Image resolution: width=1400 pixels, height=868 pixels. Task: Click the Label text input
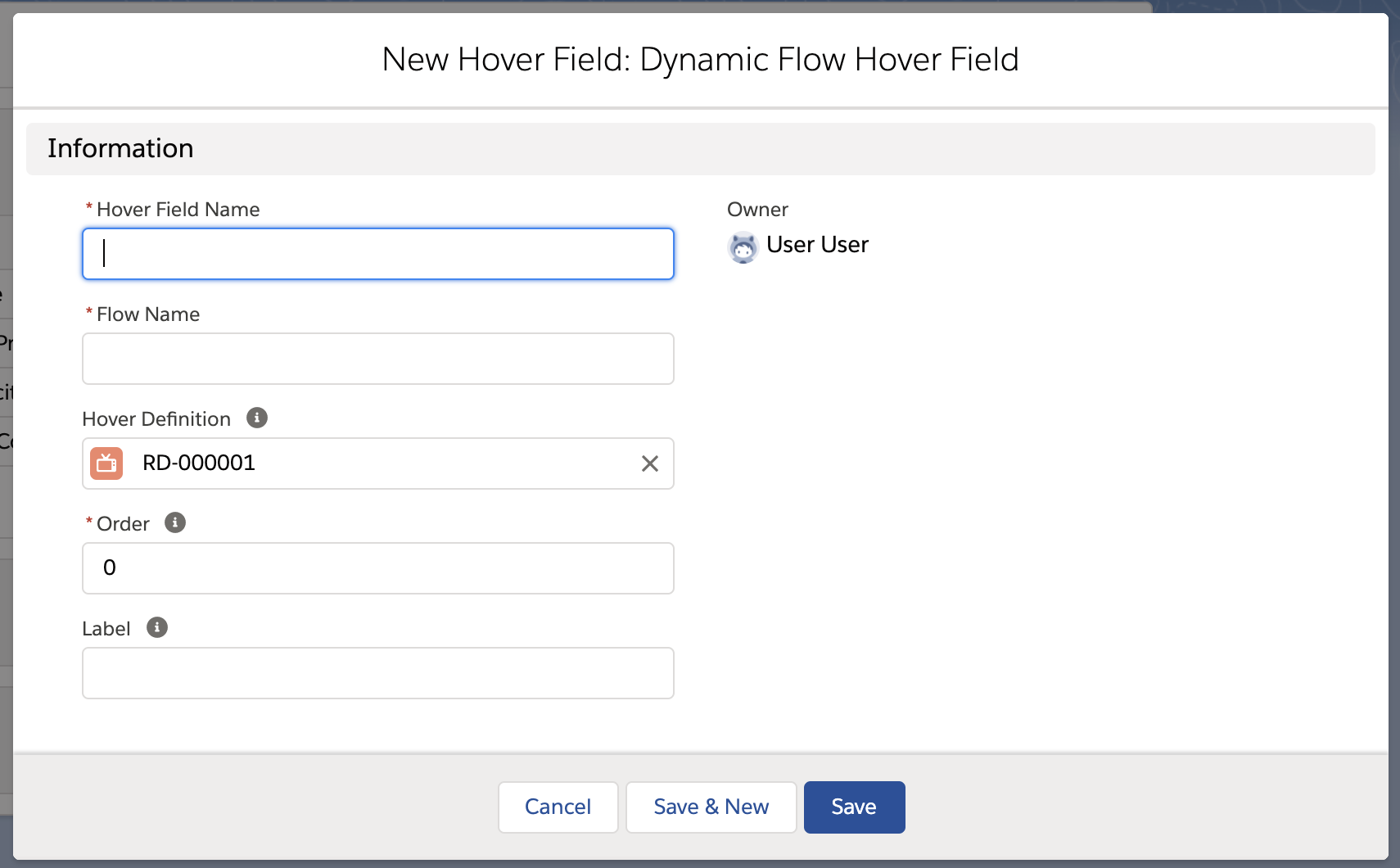[x=377, y=673]
